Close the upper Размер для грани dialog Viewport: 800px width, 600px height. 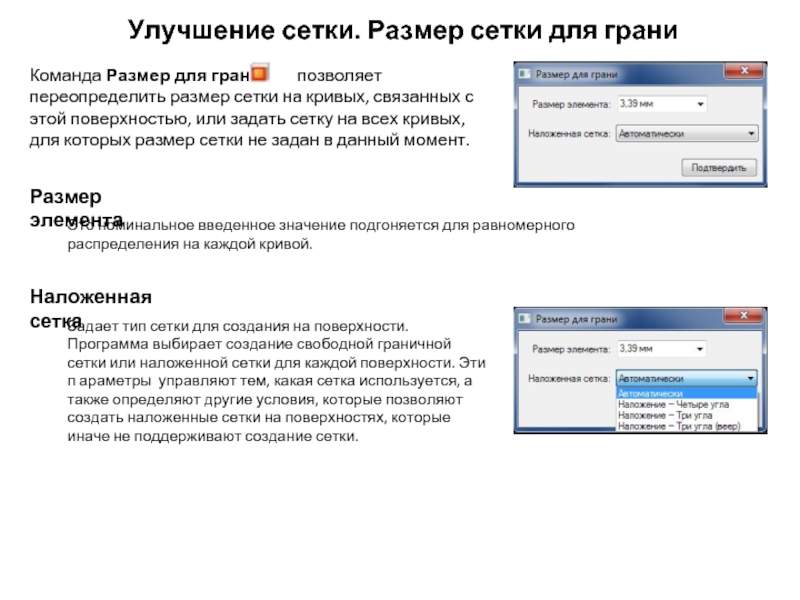pyautogui.click(x=744, y=70)
